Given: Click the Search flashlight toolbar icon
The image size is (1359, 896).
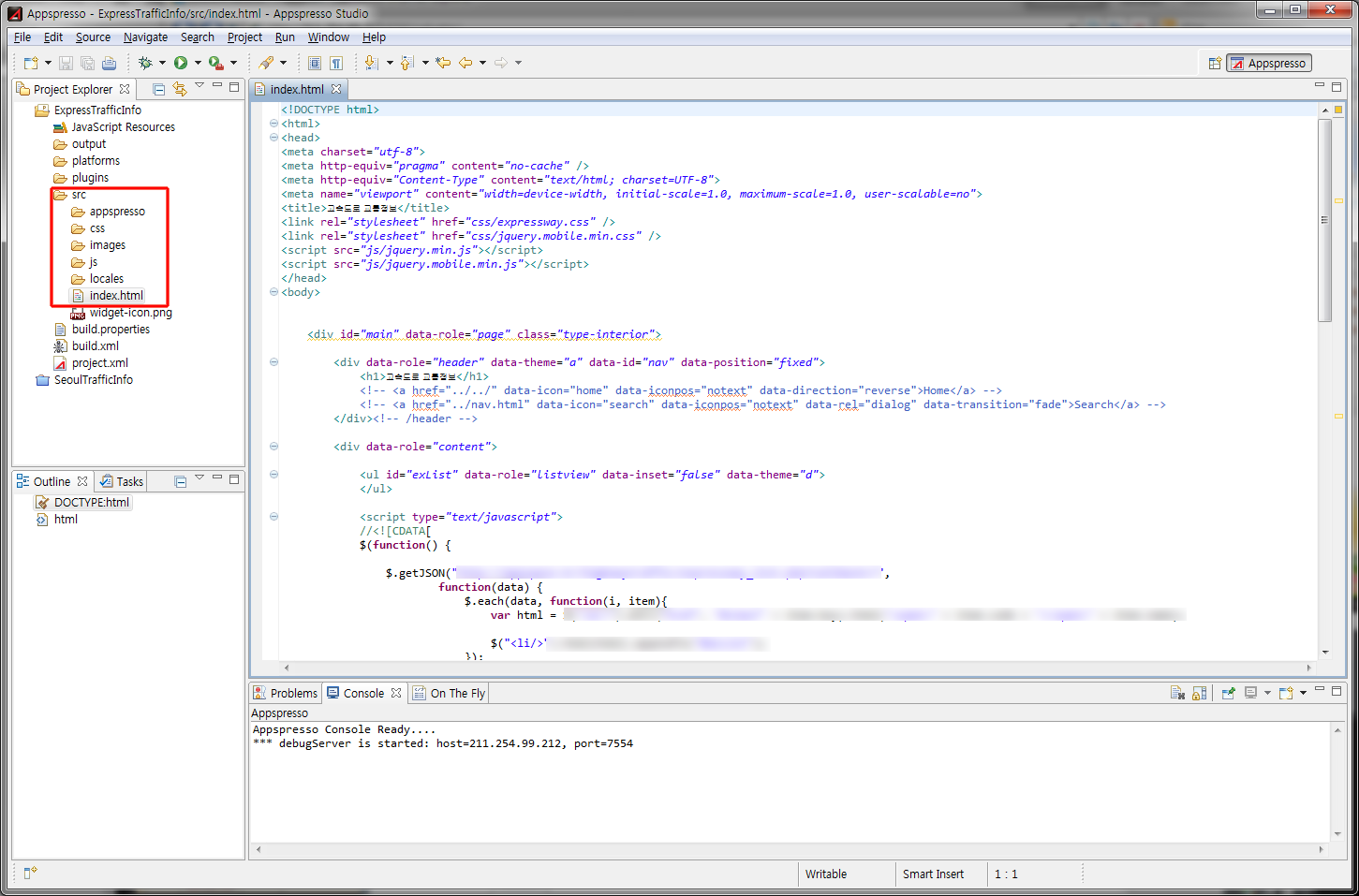Looking at the screenshot, I should point(266,63).
